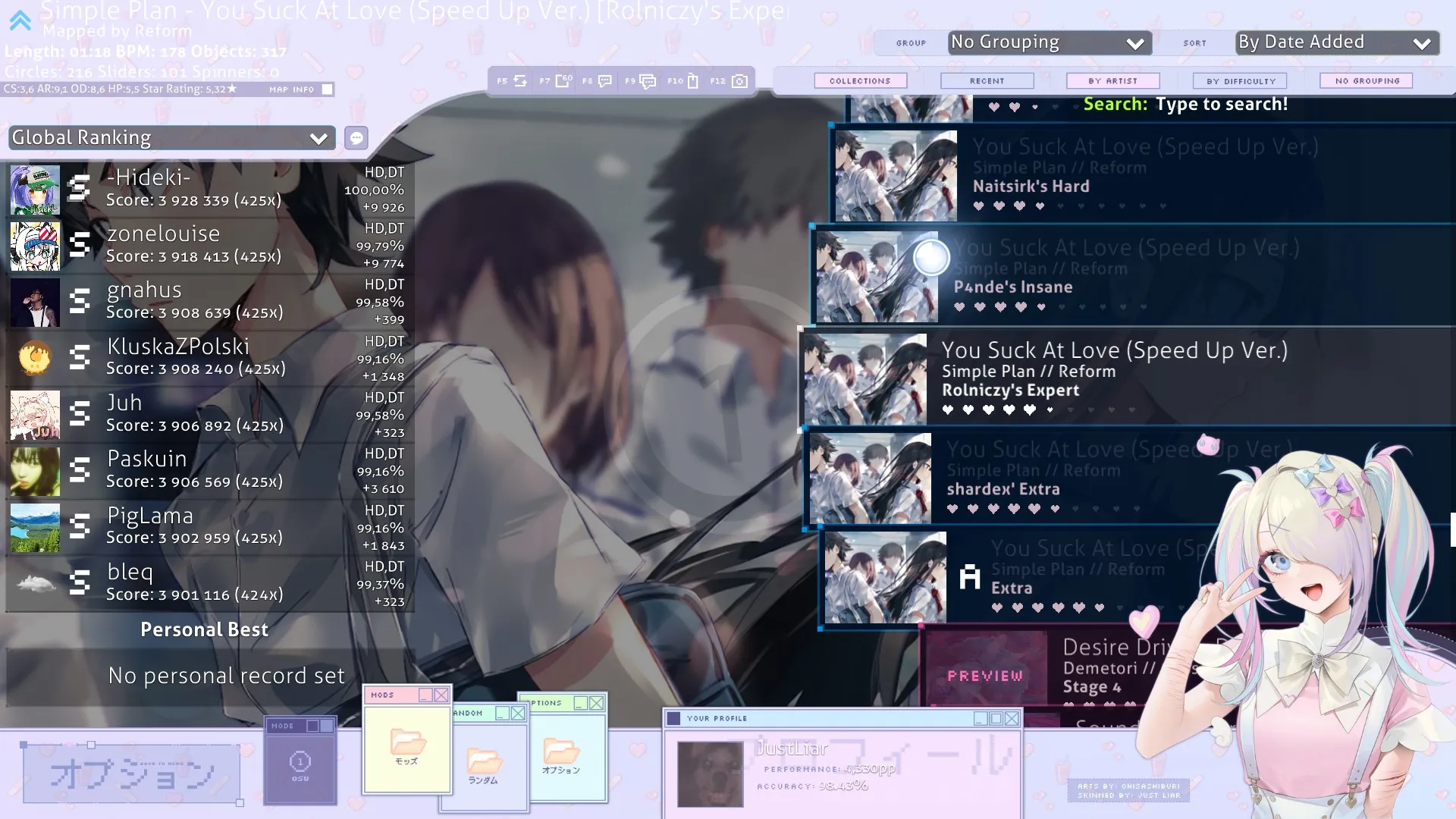Click gnahus player avatar
Viewport: 1456px width, 819px height.
tap(35, 302)
